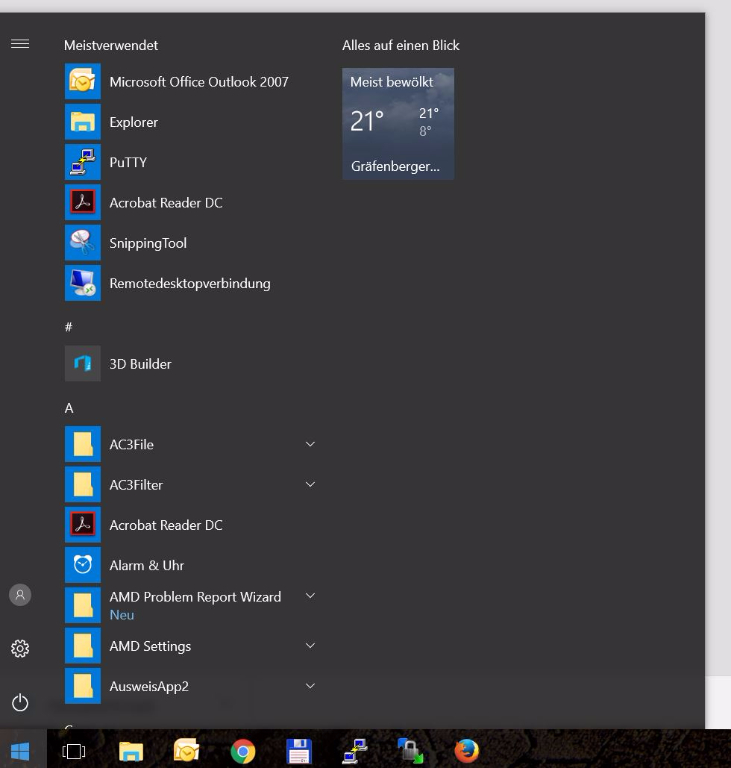Click the Alles auf einen Blick heading
Viewport: 731px width, 768px height.
pyautogui.click(x=401, y=45)
